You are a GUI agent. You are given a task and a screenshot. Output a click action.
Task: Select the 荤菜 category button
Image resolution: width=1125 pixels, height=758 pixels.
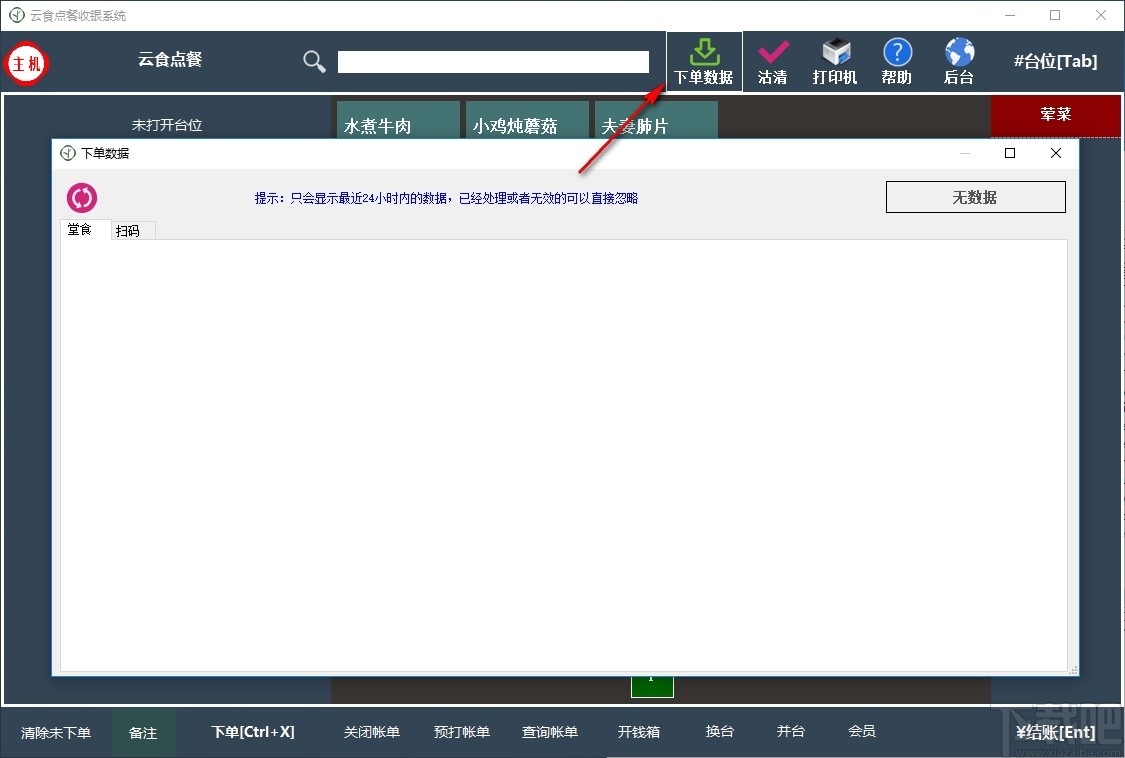pyautogui.click(x=1056, y=115)
